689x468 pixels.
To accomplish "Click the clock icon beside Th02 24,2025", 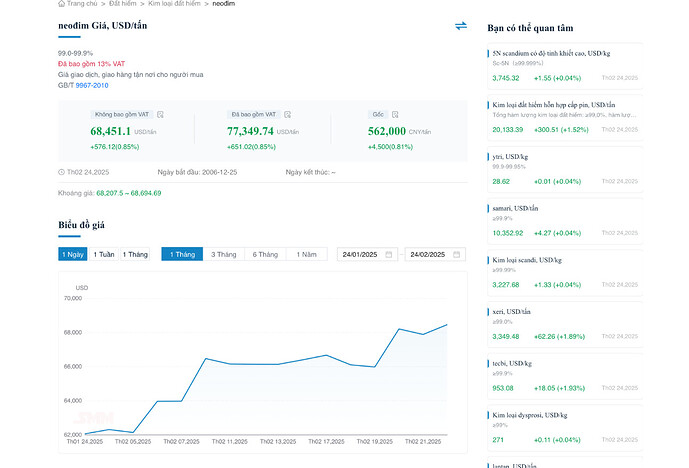I will (x=62, y=172).
